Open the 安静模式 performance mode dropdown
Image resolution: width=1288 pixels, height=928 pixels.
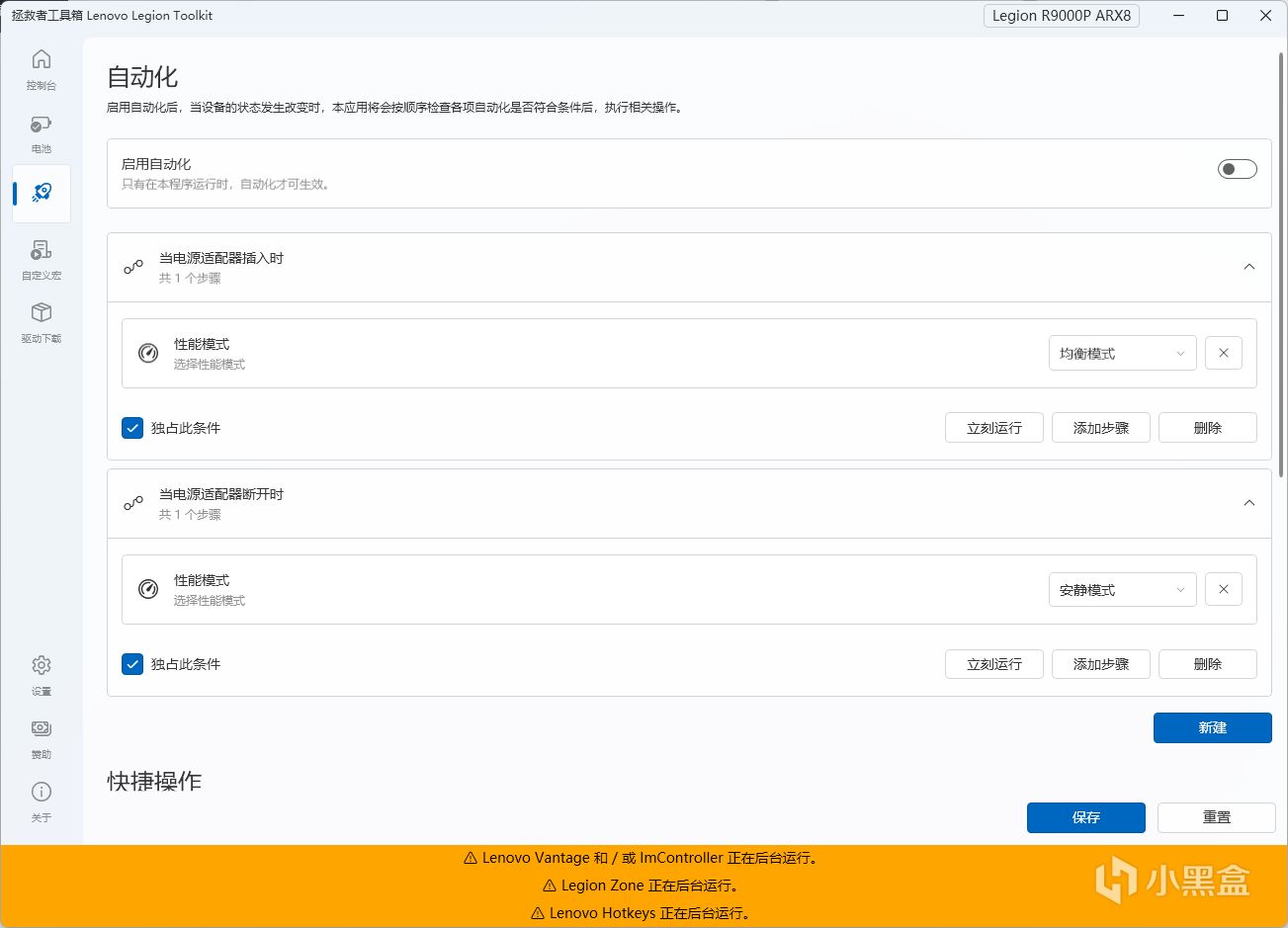coord(1122,589)
